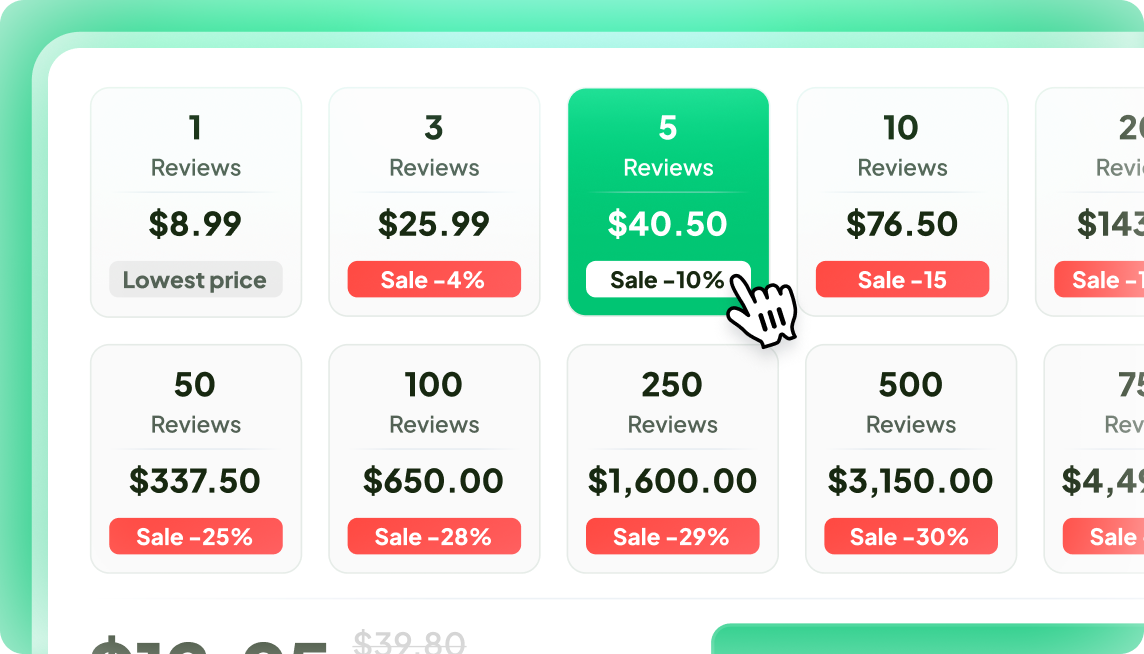This screenshot has height=654, width=1144.
Task: Click the Sale -4% red badge
Action: pyautogui.click(x=434, y=280)
